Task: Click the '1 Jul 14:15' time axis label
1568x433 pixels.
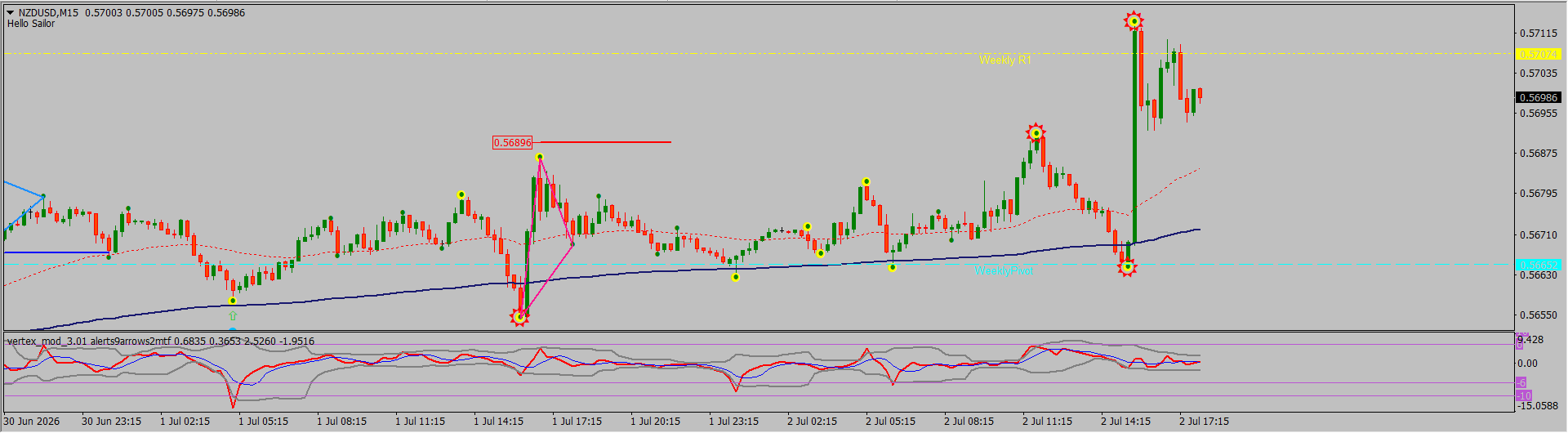Action: [x=499, y=422]
